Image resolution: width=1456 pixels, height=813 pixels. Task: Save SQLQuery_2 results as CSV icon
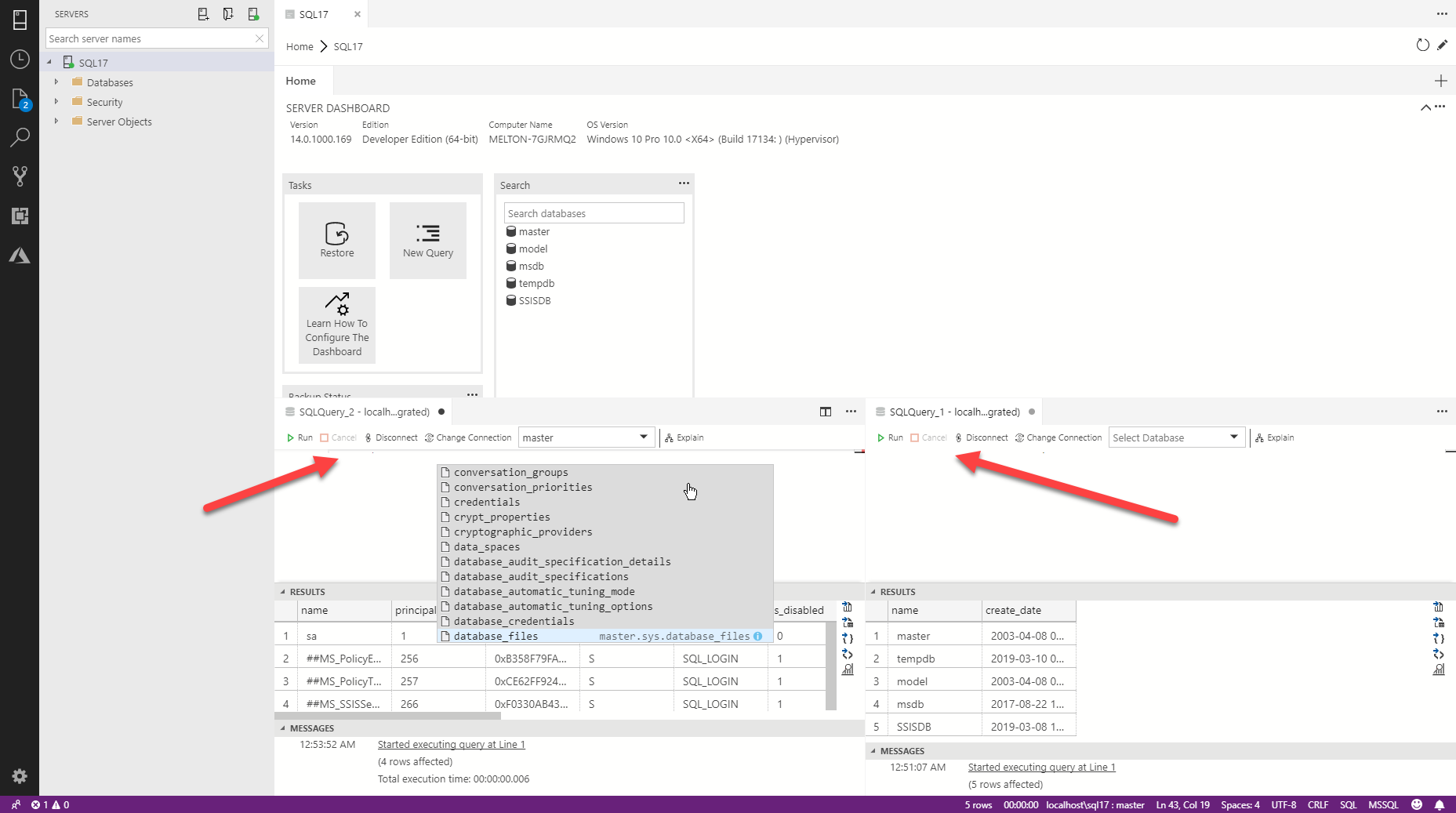[x=848, y=607]
